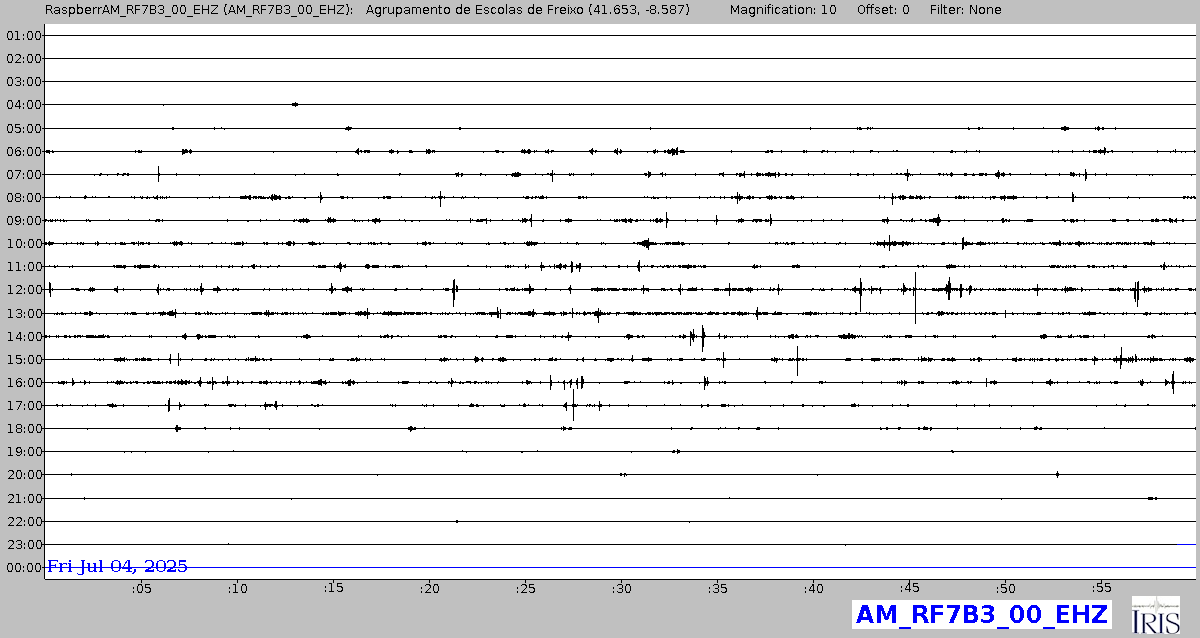Click the :30 minute axis label

(621, 589)
